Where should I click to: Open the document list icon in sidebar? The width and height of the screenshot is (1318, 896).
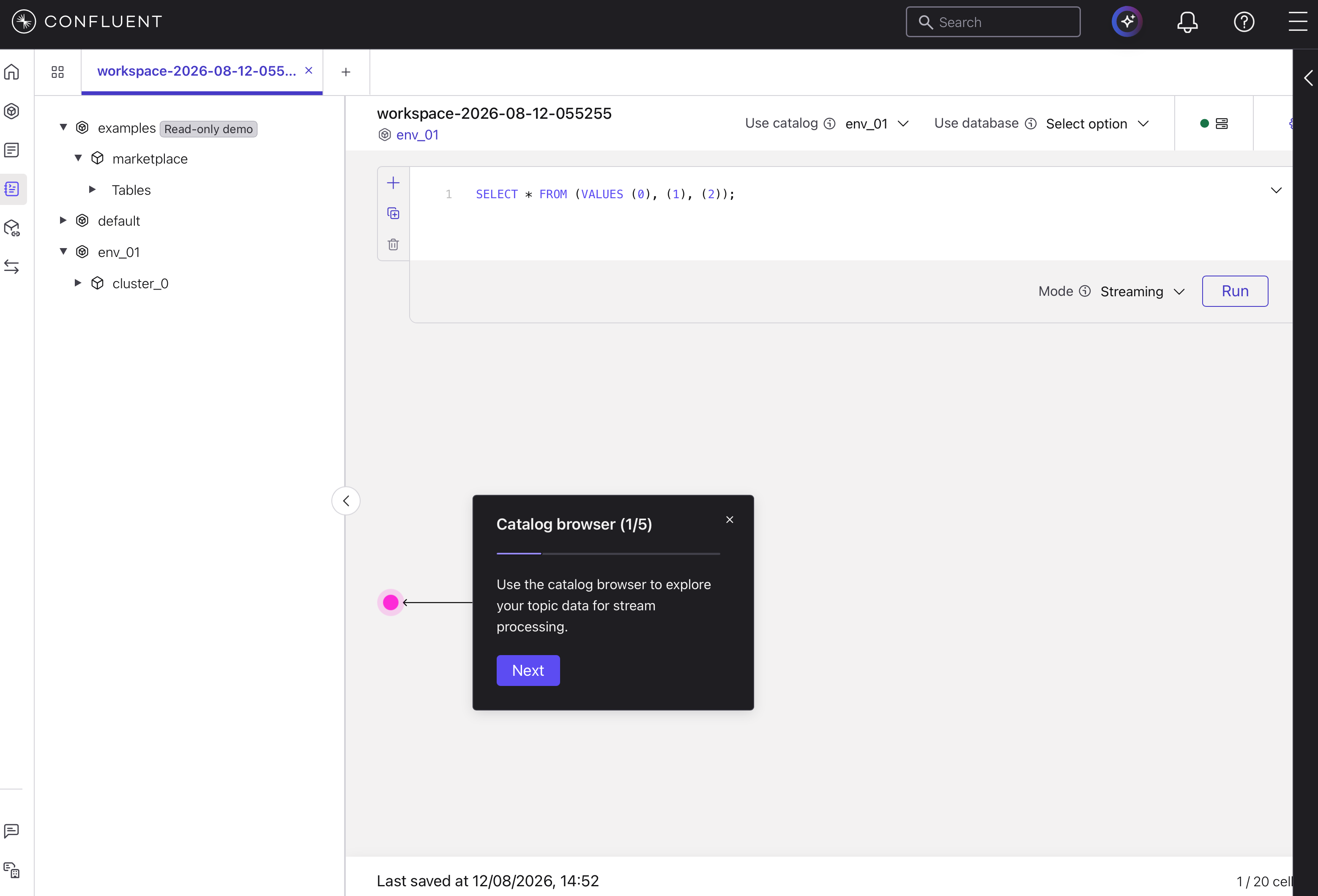(x=12, y=150)
